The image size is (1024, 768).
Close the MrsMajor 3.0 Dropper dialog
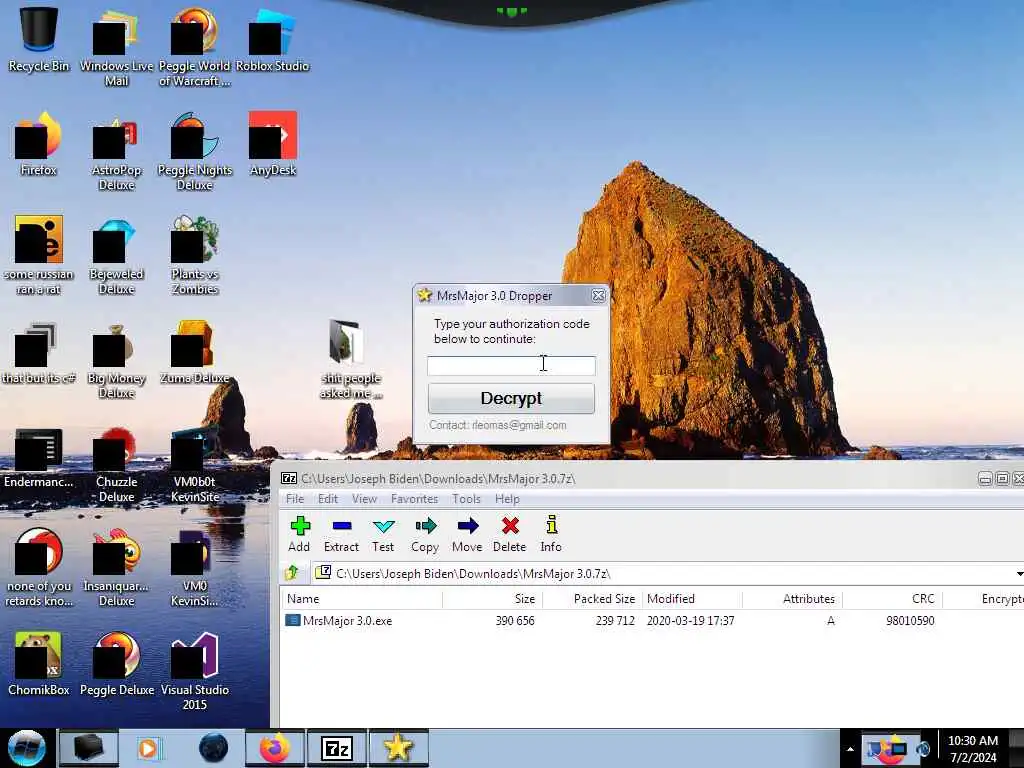(x=598, y=296)
